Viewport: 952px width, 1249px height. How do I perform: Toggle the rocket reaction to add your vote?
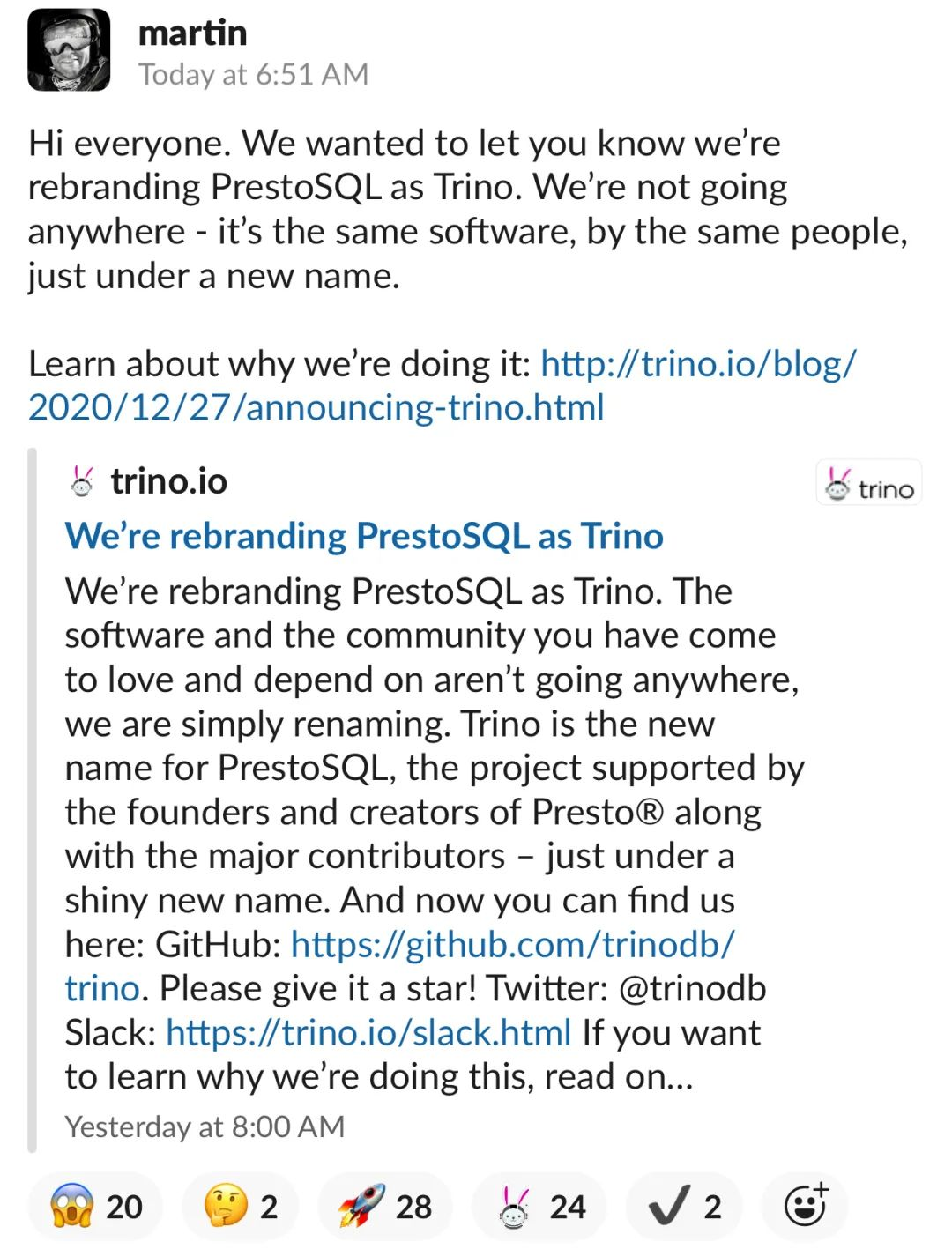tap(381, 1206)
